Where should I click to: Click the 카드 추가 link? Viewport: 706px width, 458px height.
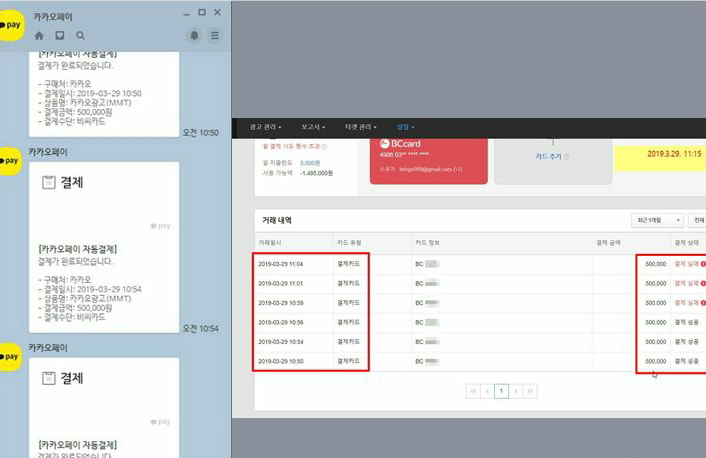point(548,157)
